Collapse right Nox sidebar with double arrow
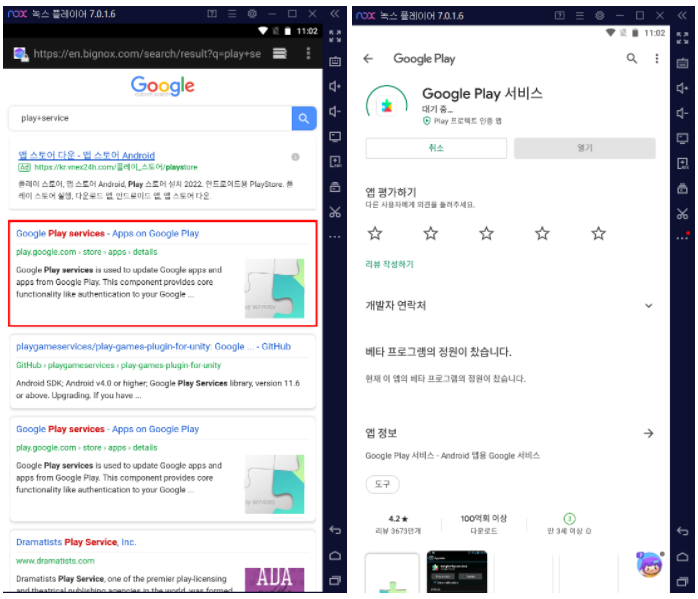Viewport: 698px width, 599px height. tap(682, 16)
